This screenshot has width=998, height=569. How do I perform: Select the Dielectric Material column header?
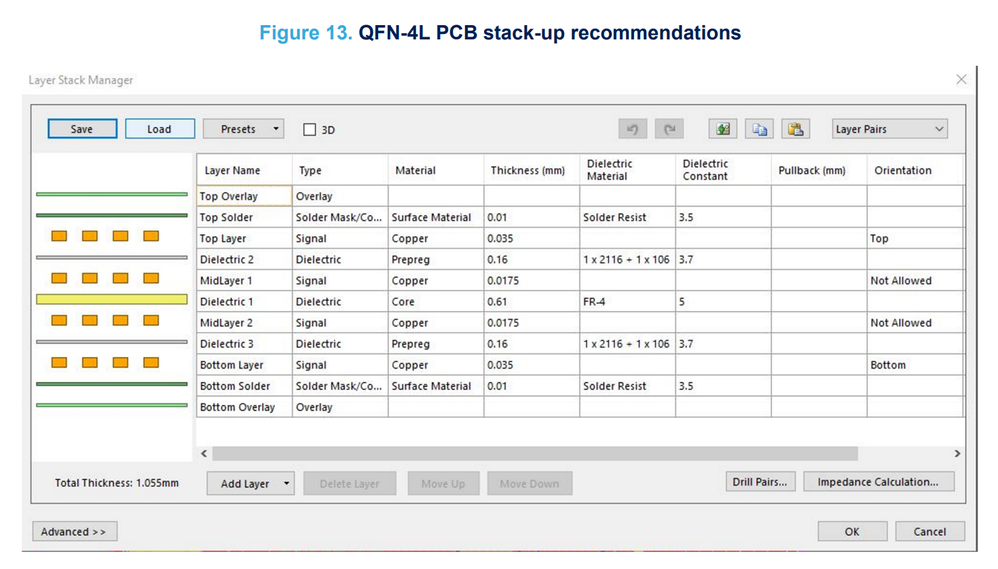(x=628, y=170)
